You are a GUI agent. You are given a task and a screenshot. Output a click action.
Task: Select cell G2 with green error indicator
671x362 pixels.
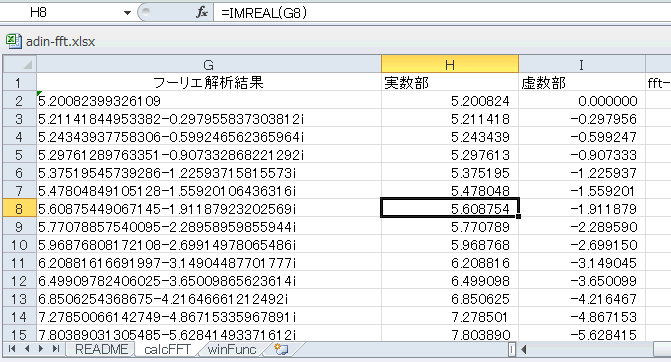coord(209,101)
